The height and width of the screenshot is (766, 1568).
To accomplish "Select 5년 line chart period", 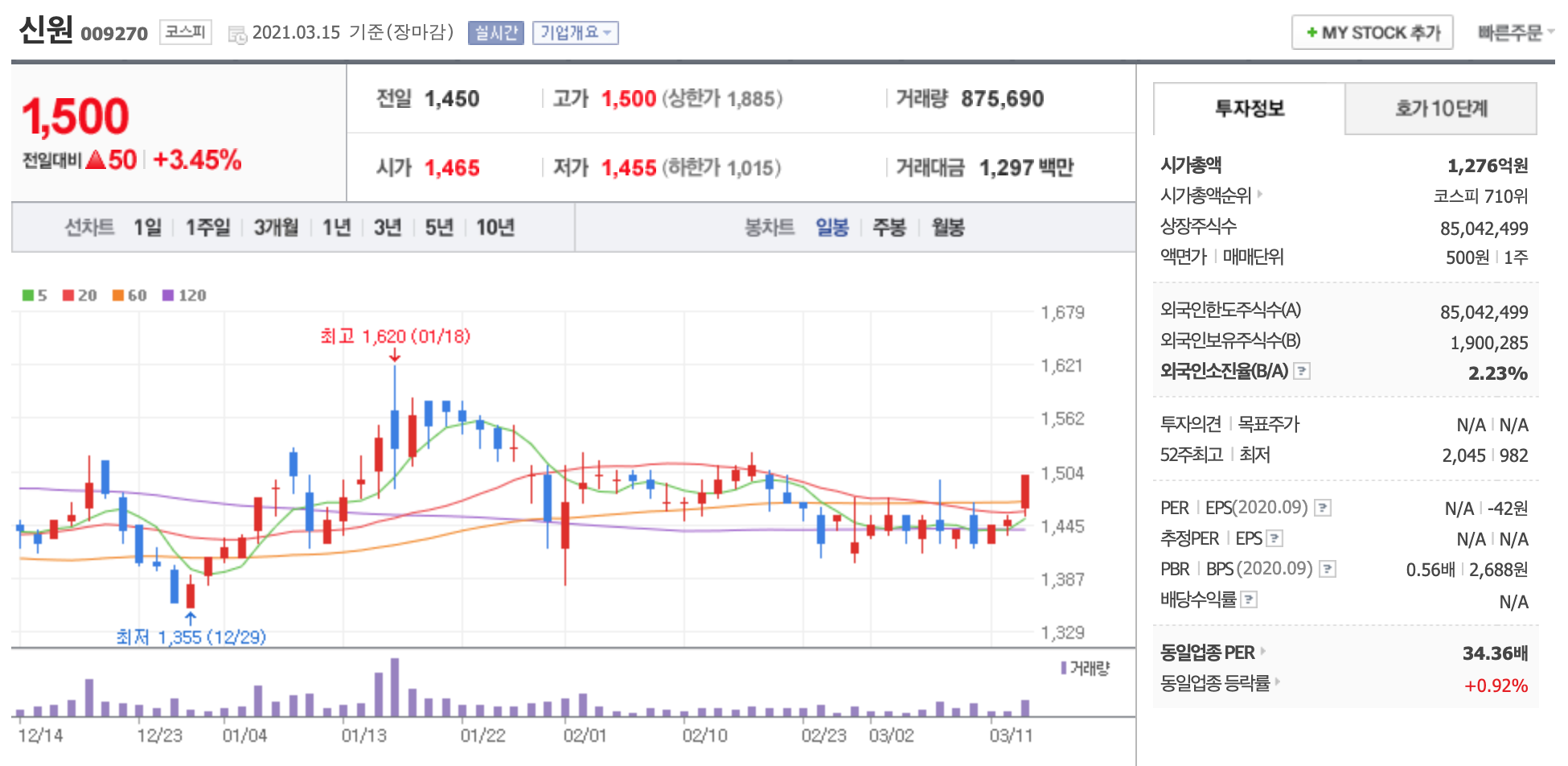I will pos(439,228).
